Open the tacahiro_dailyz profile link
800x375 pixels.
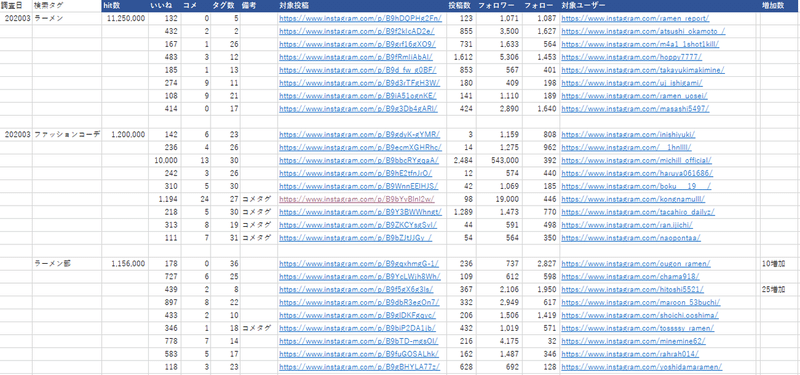point(638,212)
